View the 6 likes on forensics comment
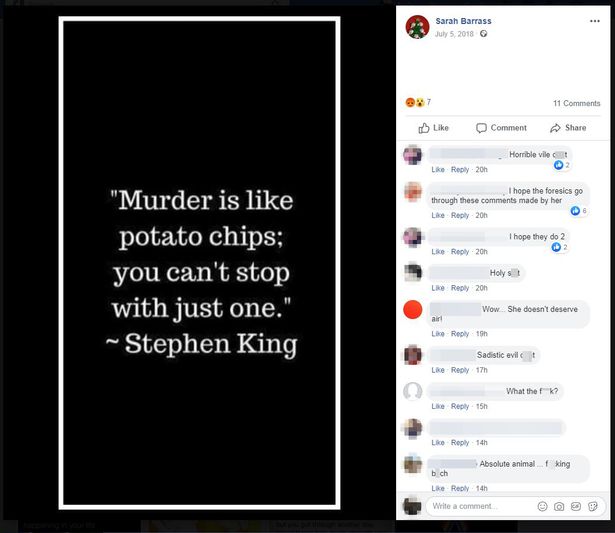 (x=579, y=211)
